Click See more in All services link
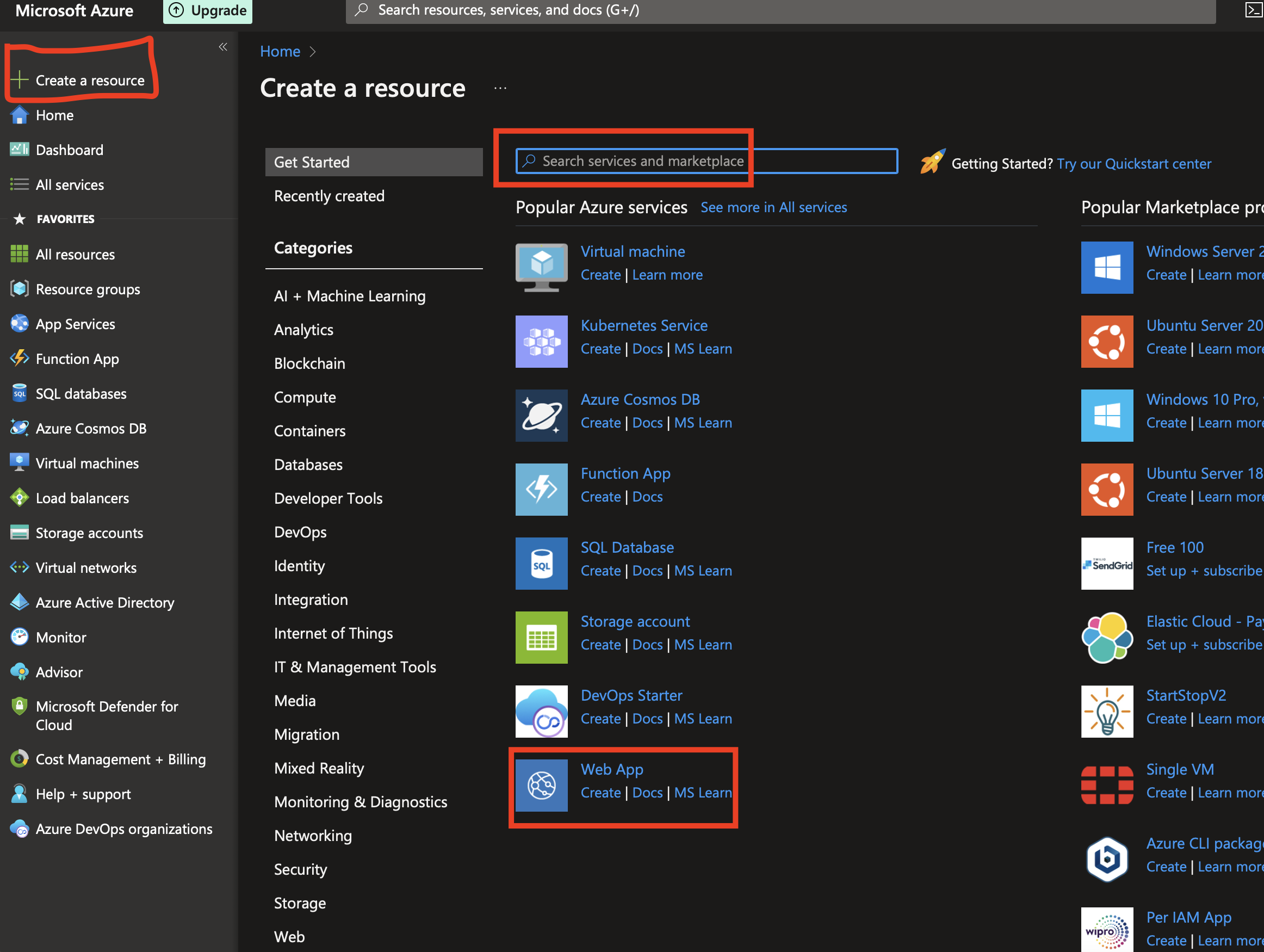Image resolution: width=1264 pixels, height=952 pixels. pyautogui.click(x=774, y=207)
